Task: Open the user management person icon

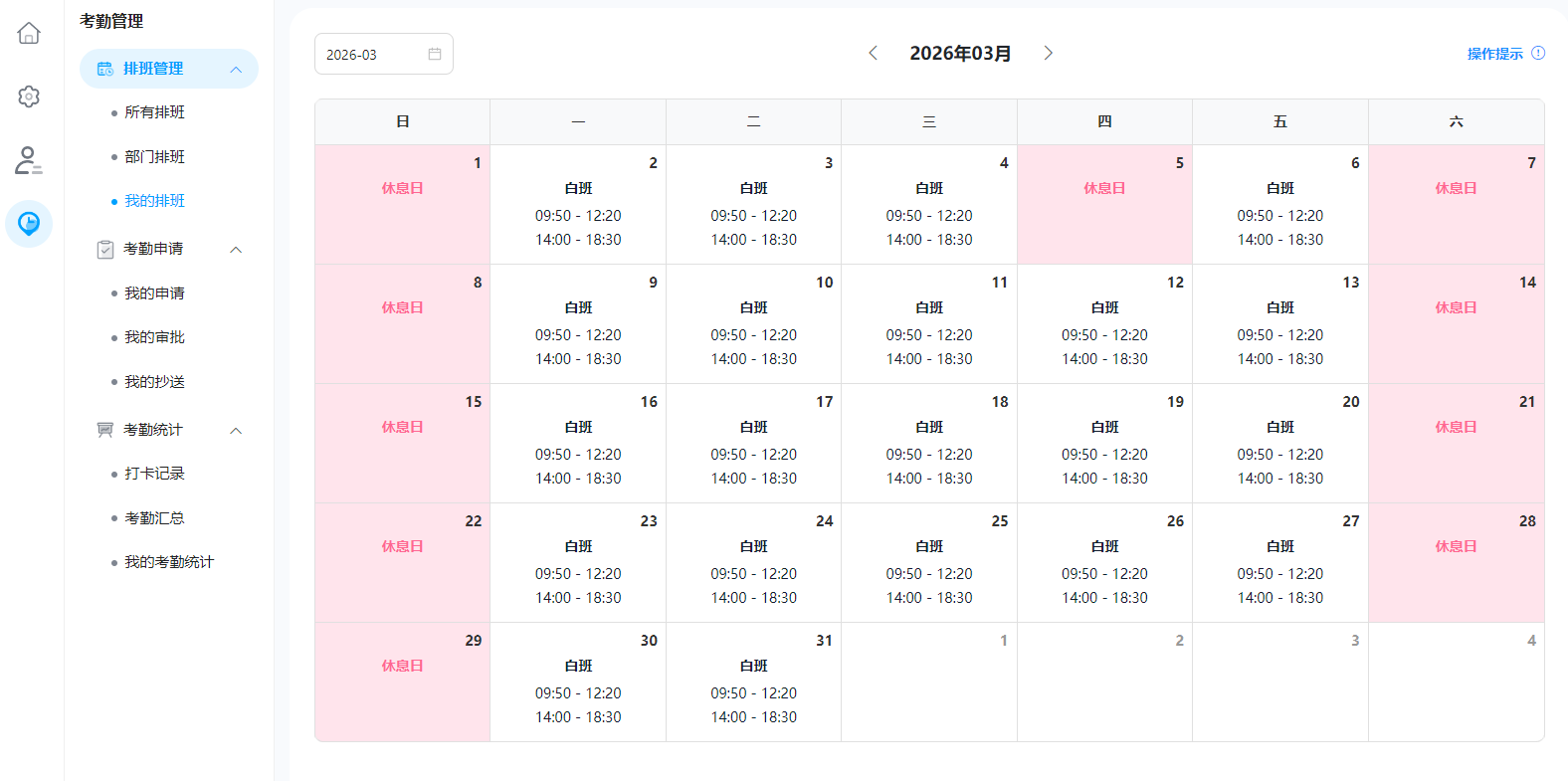Action: (x=29, y=160)
